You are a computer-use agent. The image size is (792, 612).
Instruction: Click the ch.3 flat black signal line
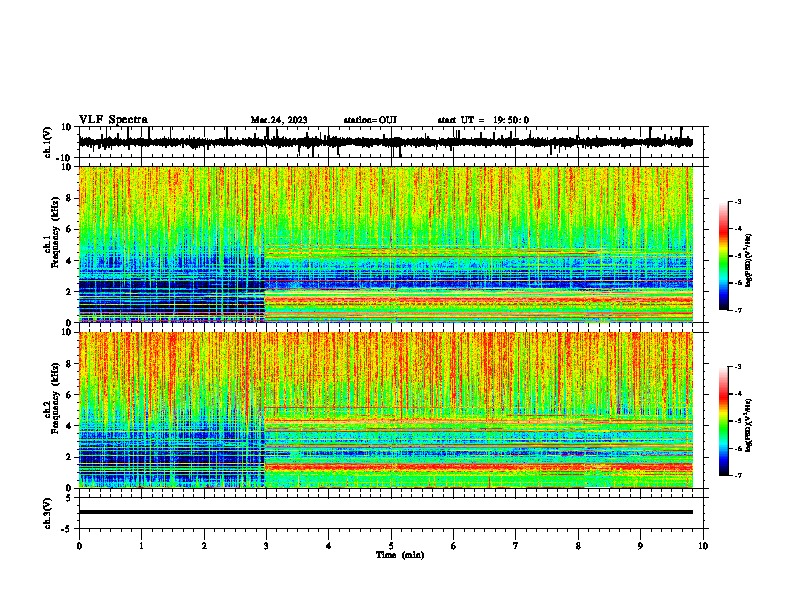(x=385, y=512)
